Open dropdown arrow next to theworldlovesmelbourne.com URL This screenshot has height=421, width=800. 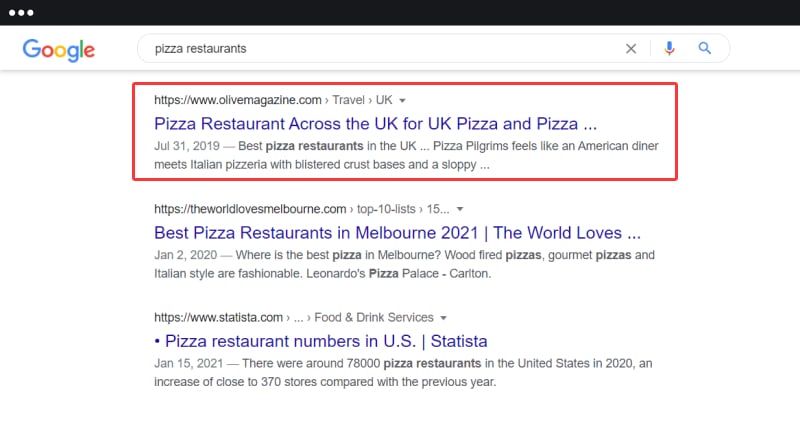460,209
